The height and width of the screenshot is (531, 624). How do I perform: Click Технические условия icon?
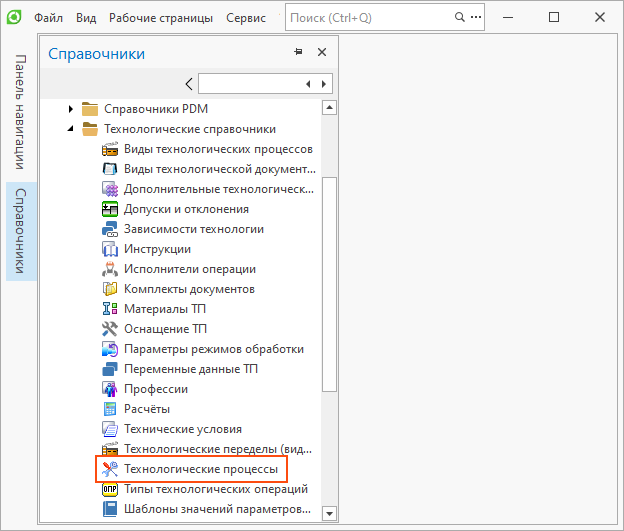pyautogui.click(x=110, y=429)
